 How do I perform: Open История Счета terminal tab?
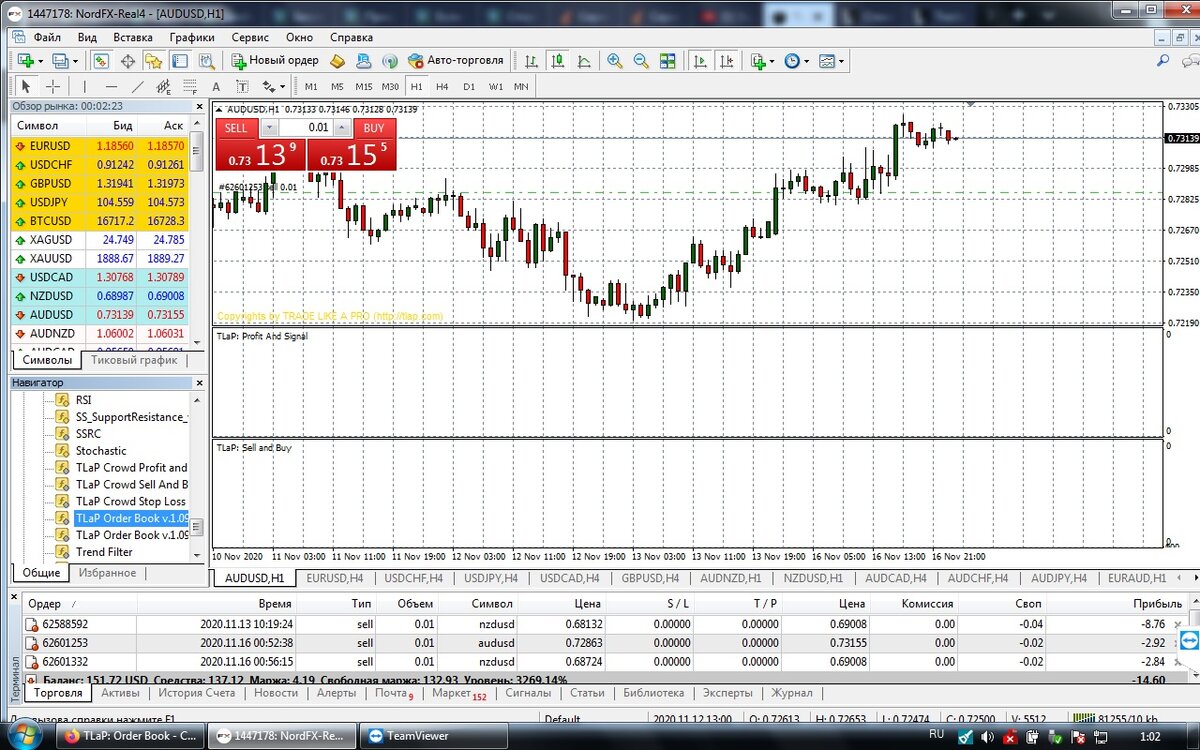197,692
